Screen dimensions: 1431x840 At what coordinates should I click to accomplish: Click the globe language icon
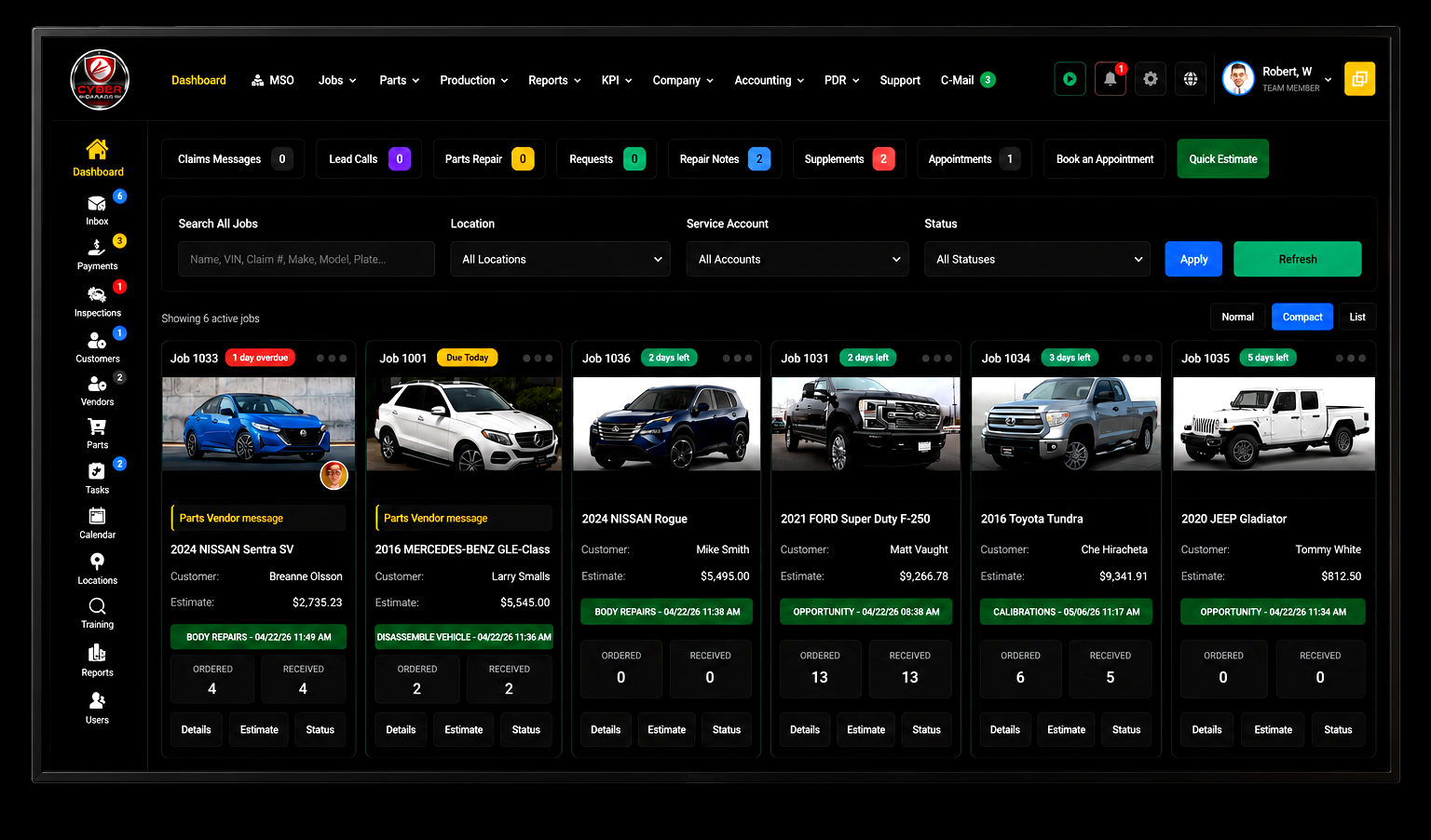pyautogui.click(x=1191, y=79)
